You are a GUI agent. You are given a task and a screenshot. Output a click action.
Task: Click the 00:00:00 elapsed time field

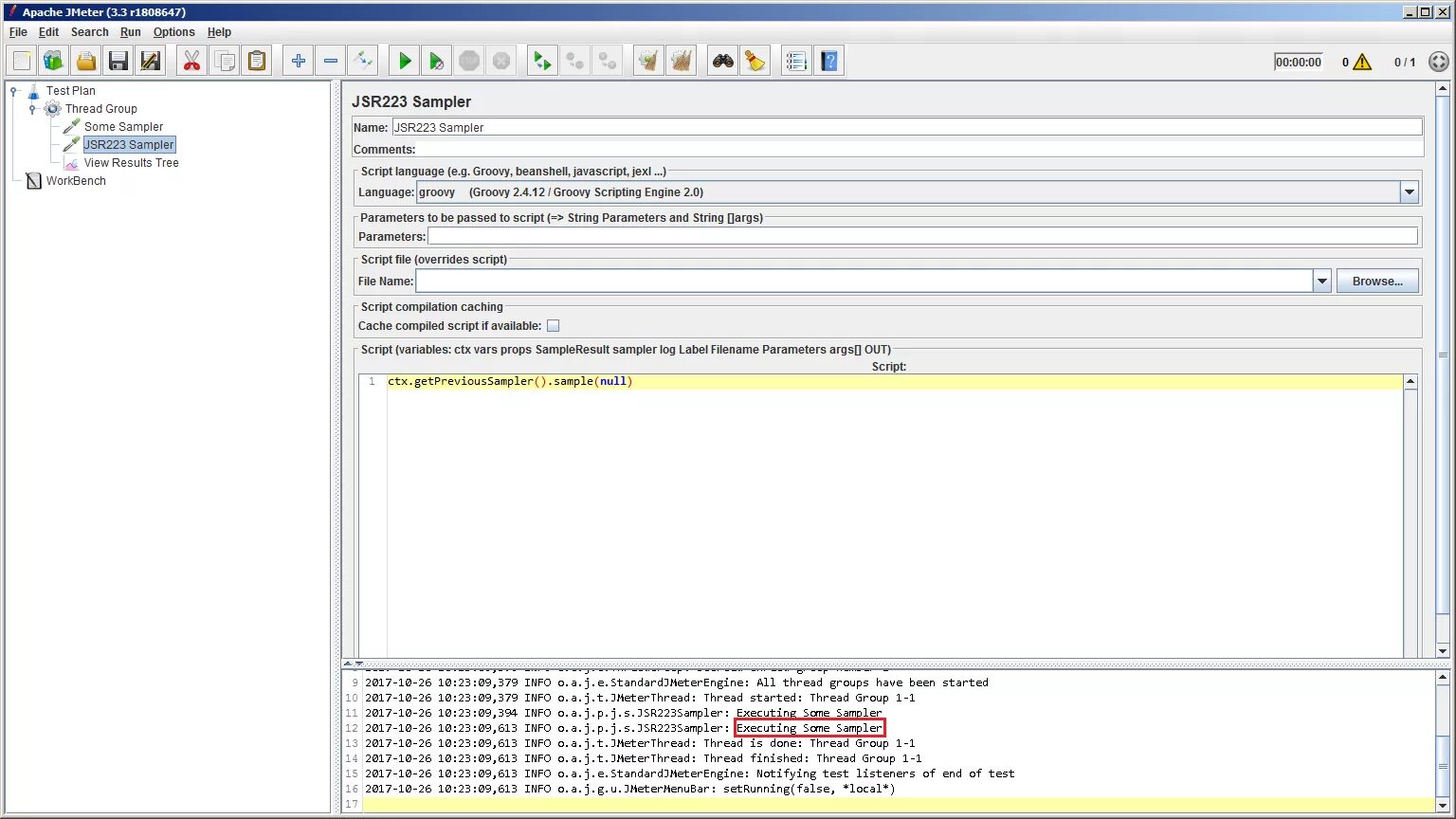[1298, 62]
